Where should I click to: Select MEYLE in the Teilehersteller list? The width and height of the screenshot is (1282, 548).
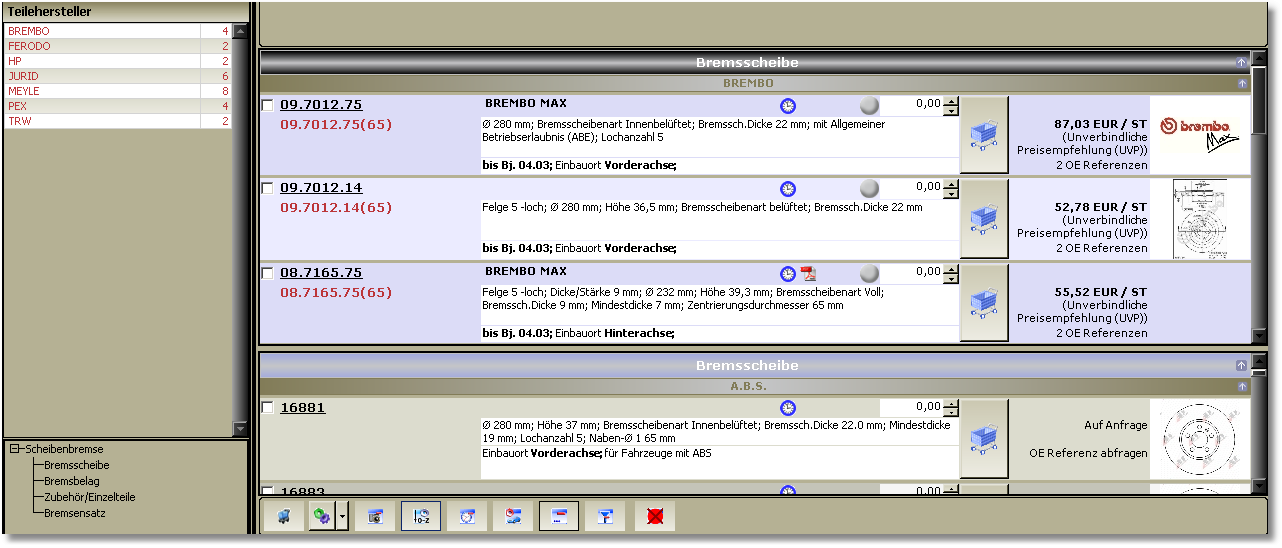pyautogui.click(x=117, y=91)
